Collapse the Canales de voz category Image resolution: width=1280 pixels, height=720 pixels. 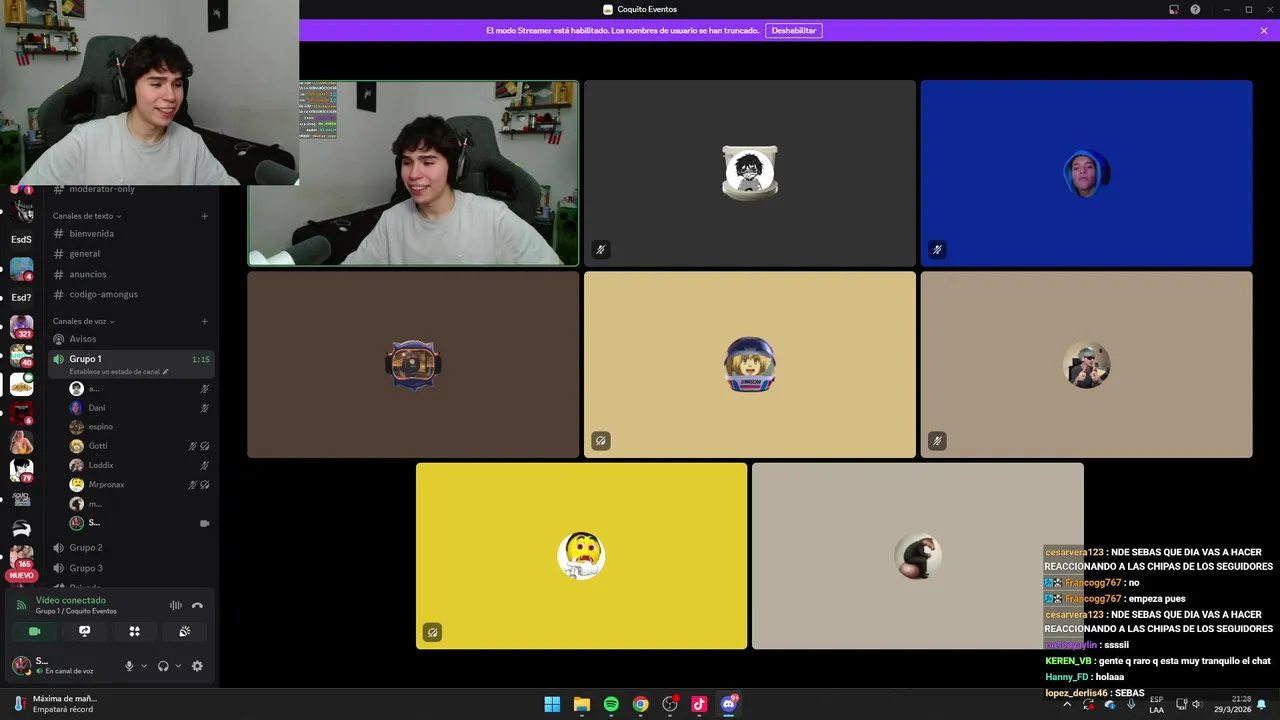[83, 321]
